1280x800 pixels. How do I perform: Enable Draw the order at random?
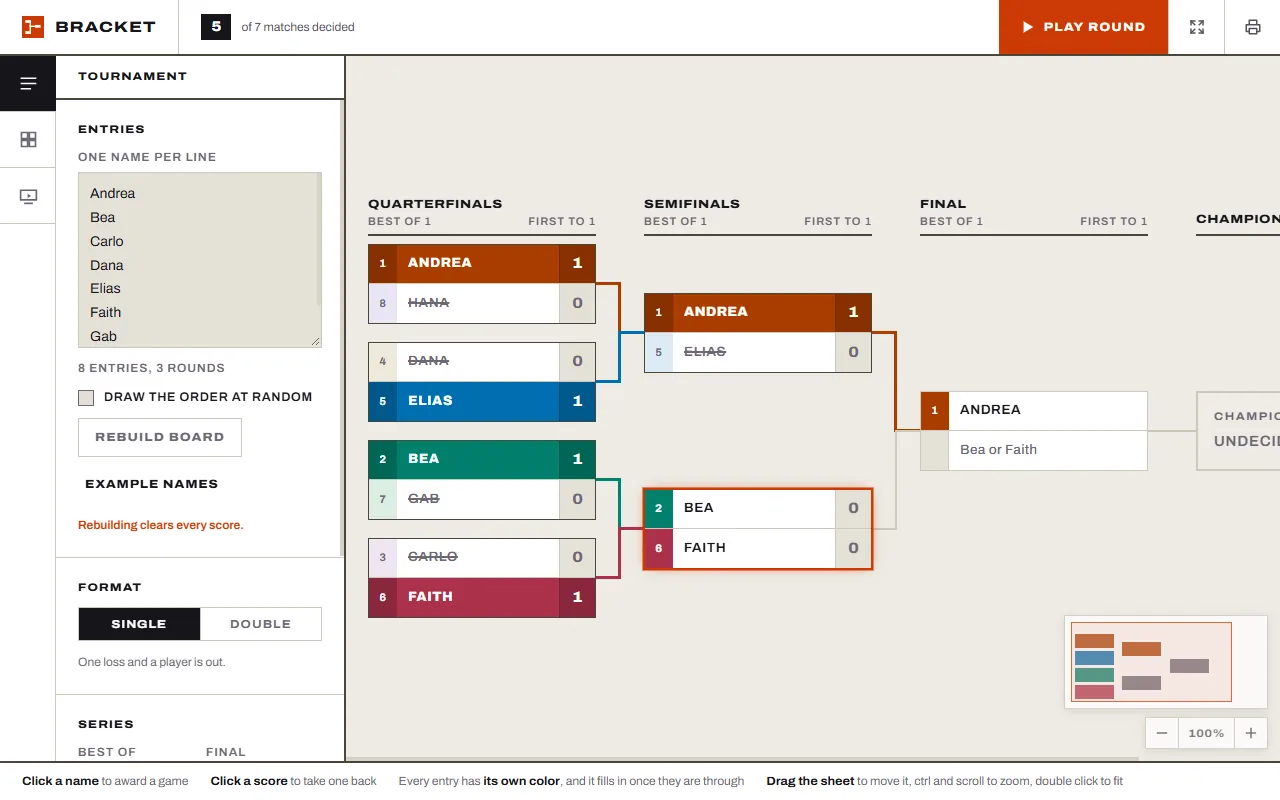click(86, 398)
